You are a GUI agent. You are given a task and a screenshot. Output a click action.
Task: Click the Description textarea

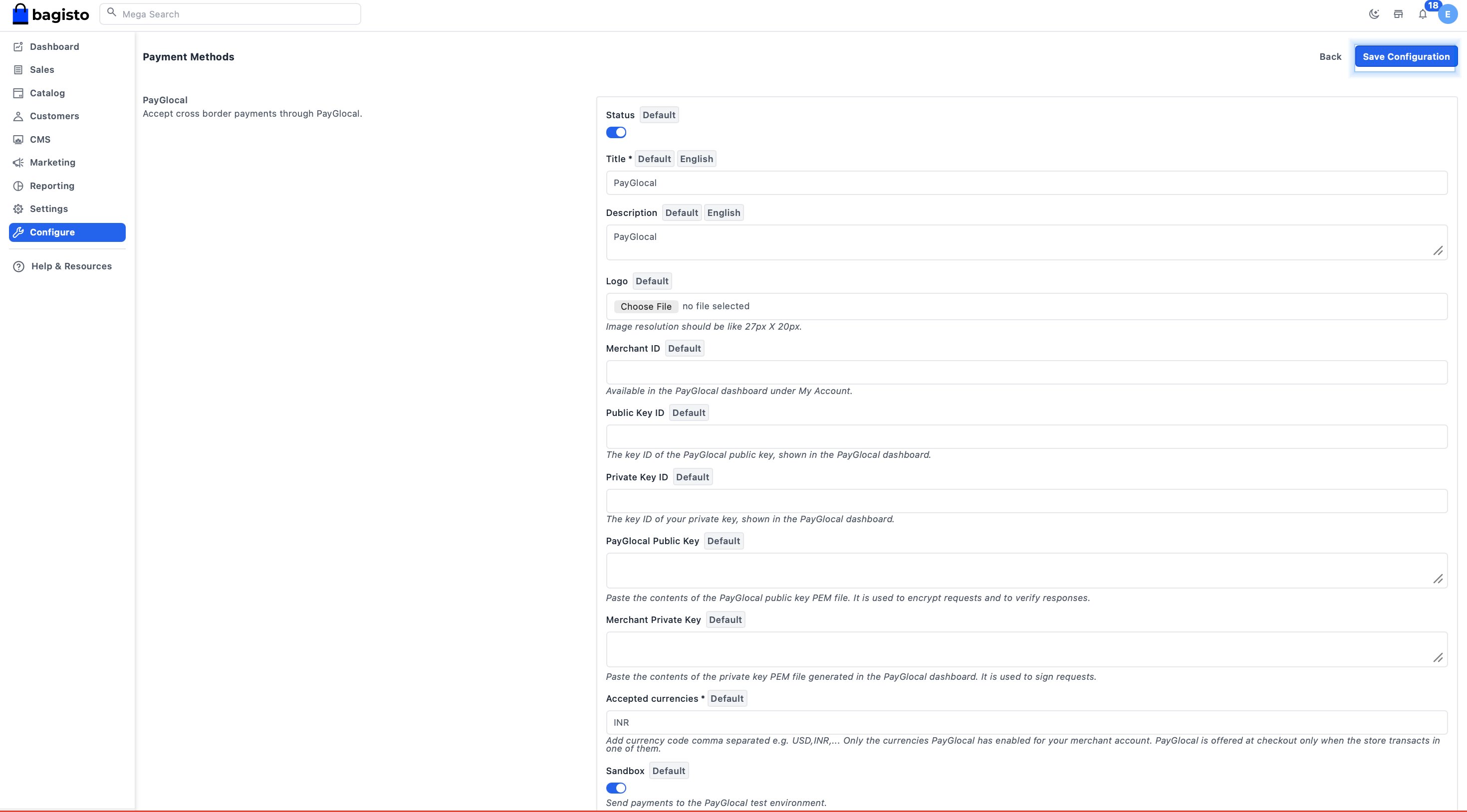click(x=1026, y=242)
